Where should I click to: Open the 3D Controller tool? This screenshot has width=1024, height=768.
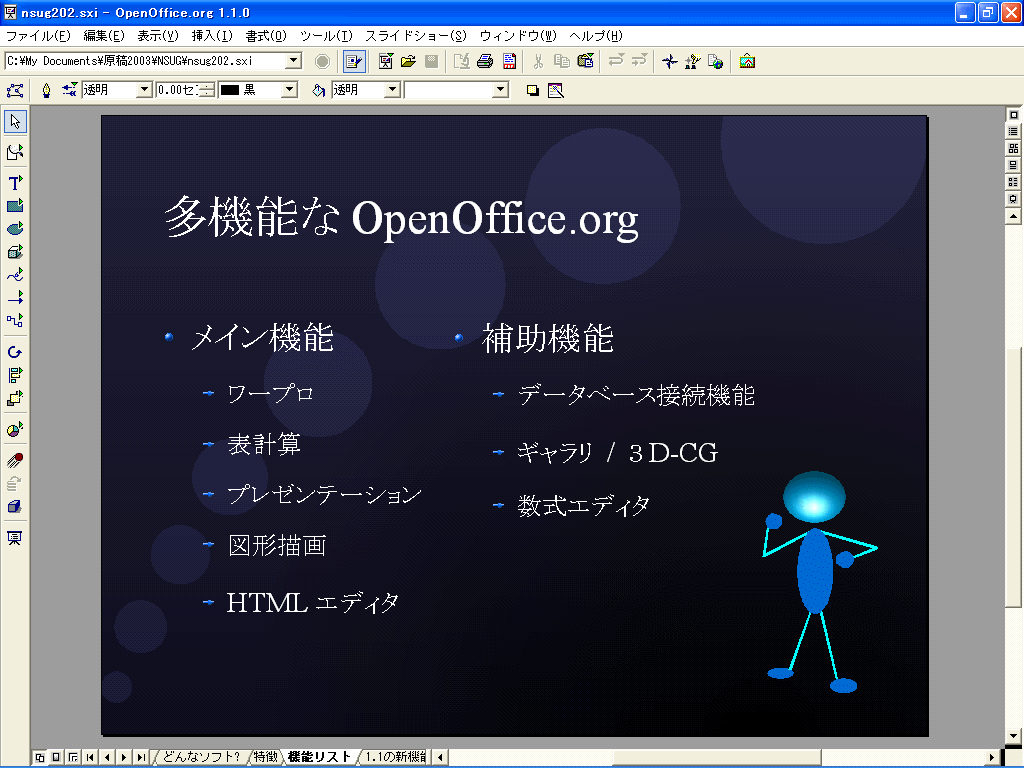click(x=15, y=507)
